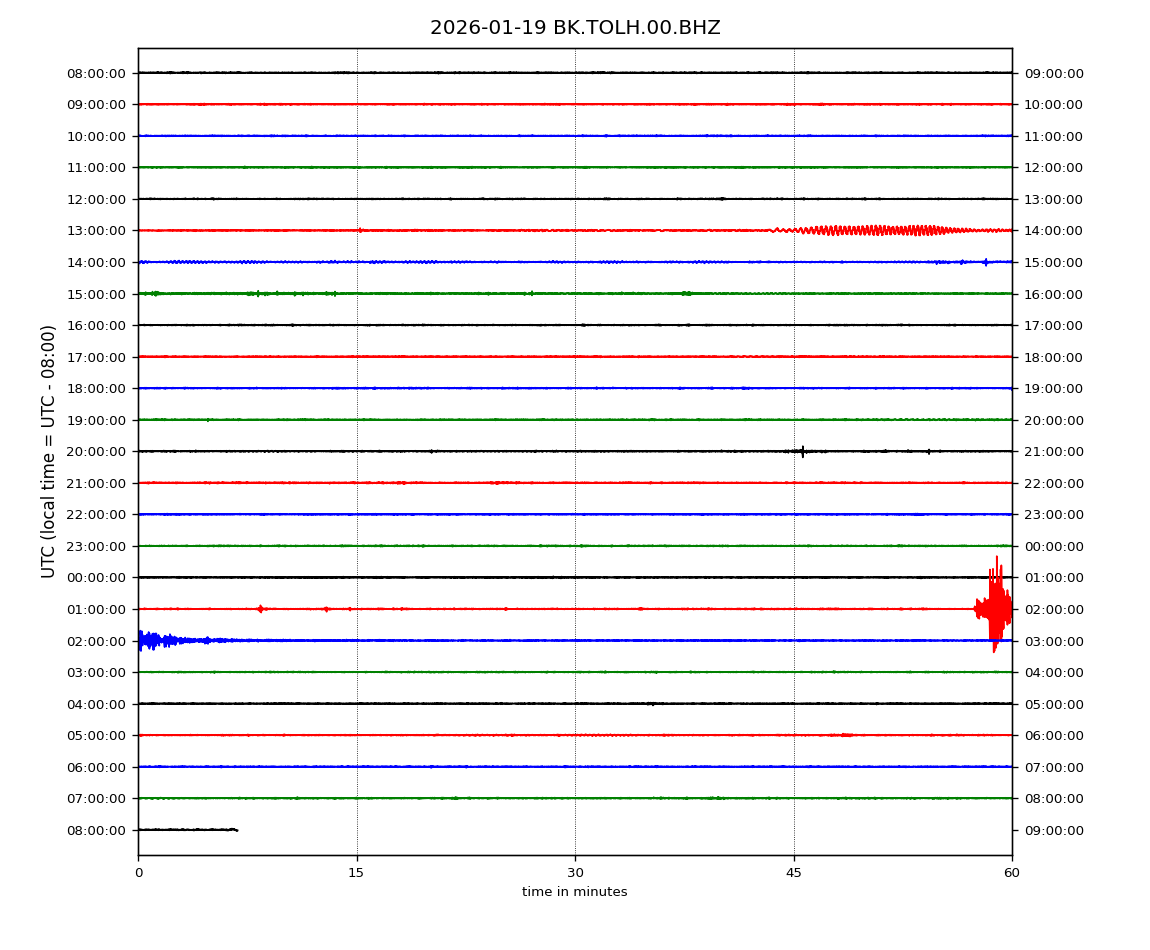
Task: Click the right-axis 23:00:00 time label
Action: point(1054,515)
